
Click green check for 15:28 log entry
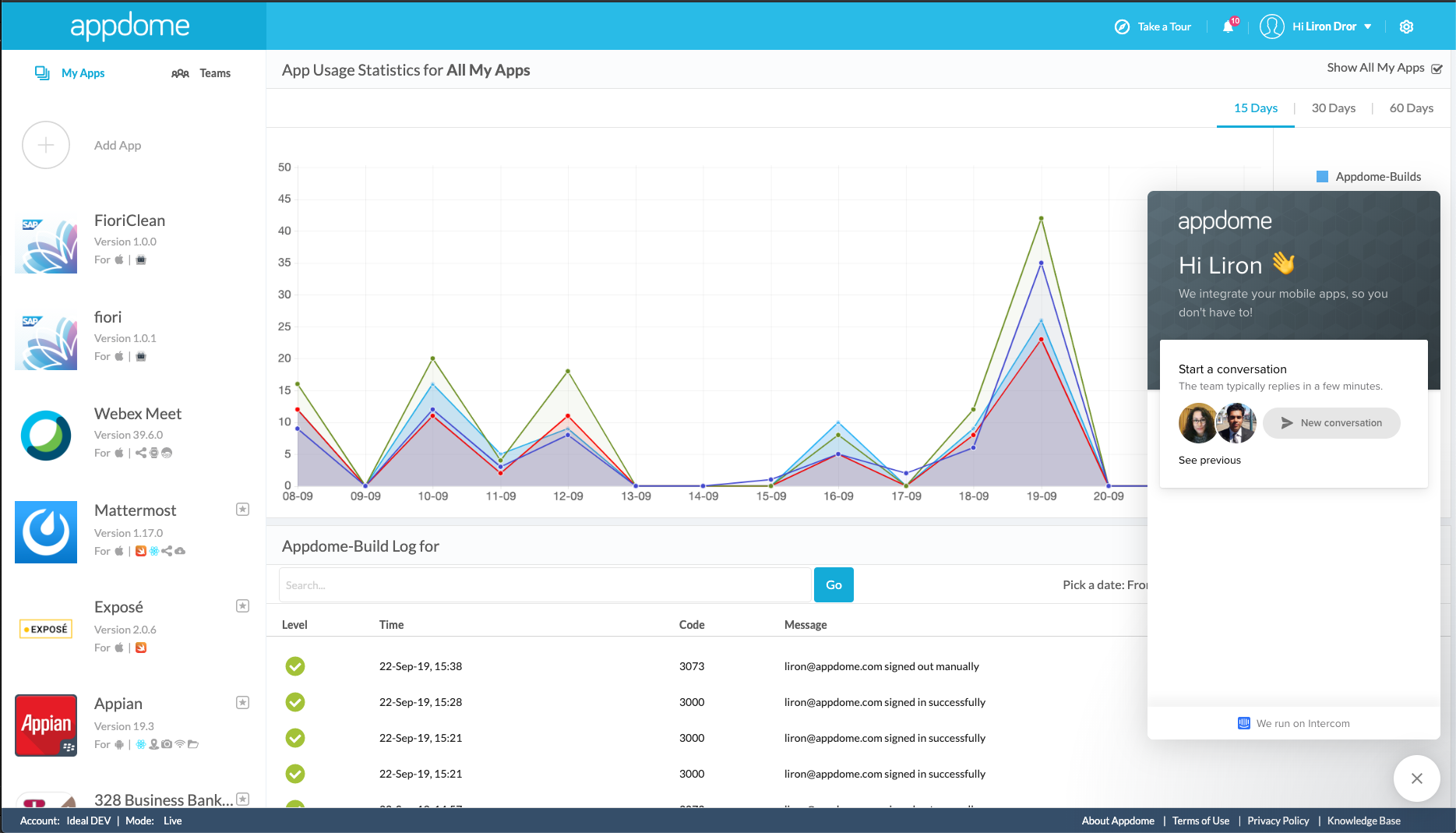tap(295, 702)
